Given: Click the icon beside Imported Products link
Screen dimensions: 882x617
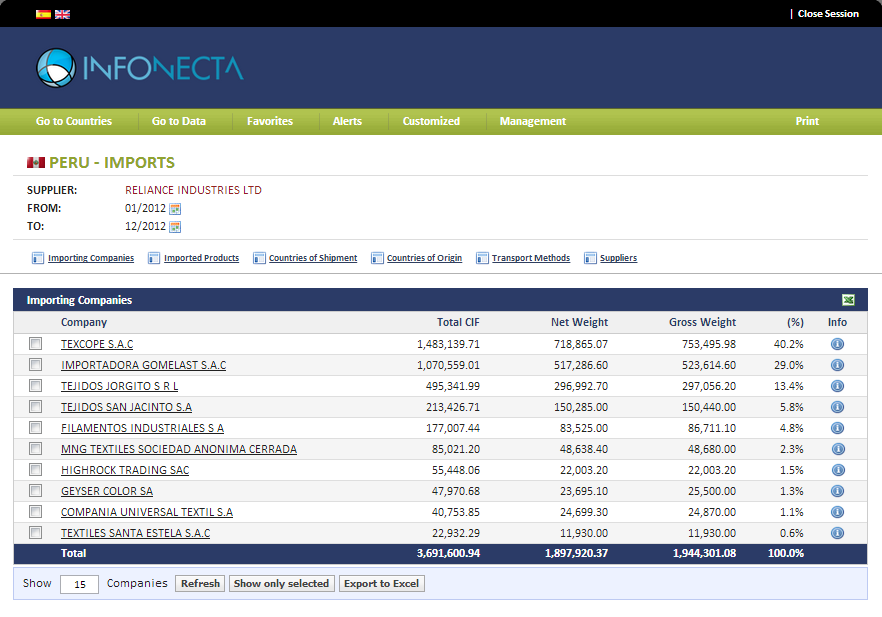Looking at the screenshot, I should (154, 258).
